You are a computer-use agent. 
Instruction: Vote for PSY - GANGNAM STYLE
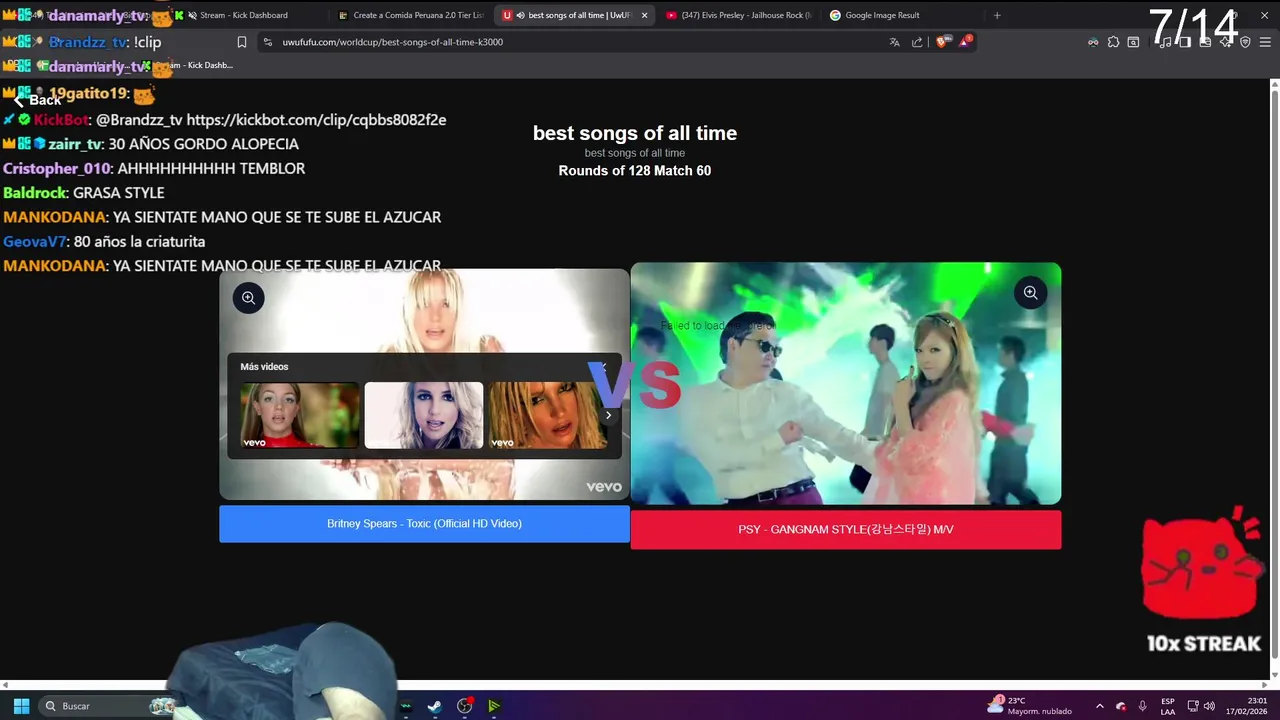click(x=845, y=530)
